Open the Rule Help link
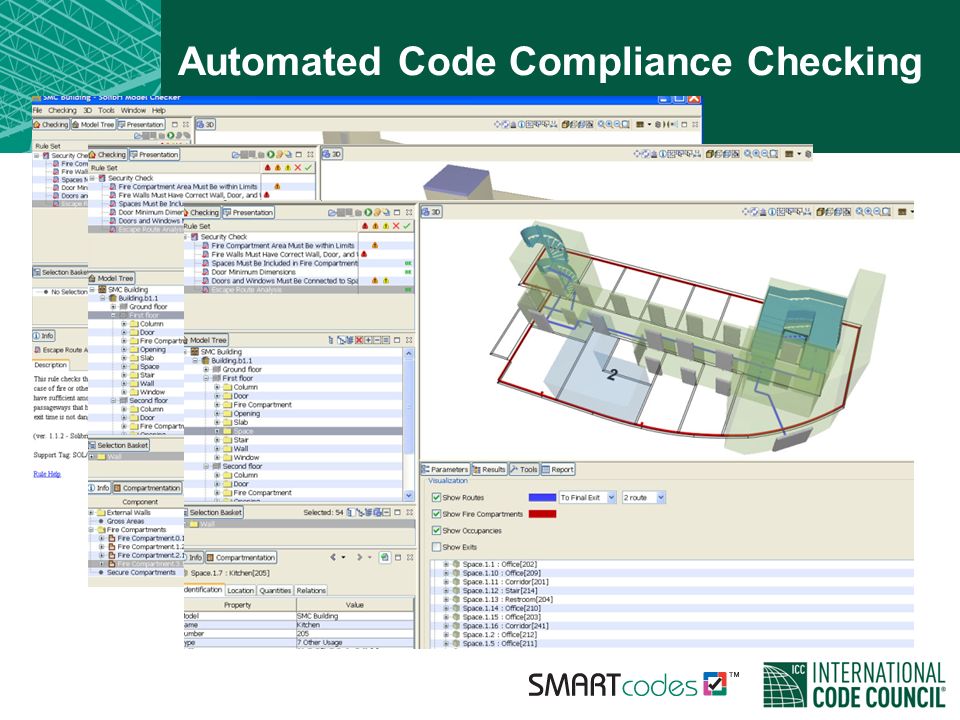The image size is (960, 720). point(47,474)
